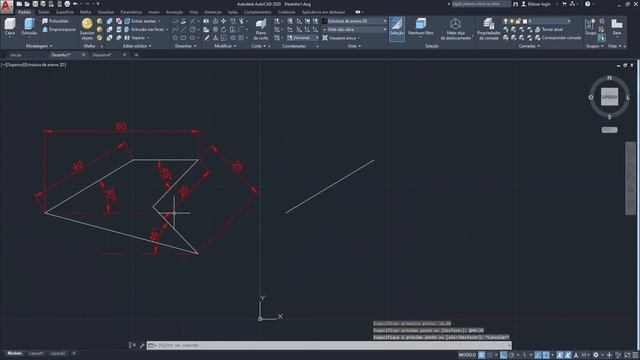640x360 pixels.
Task: Open the Help question mark icon
Action: (587, 4)
